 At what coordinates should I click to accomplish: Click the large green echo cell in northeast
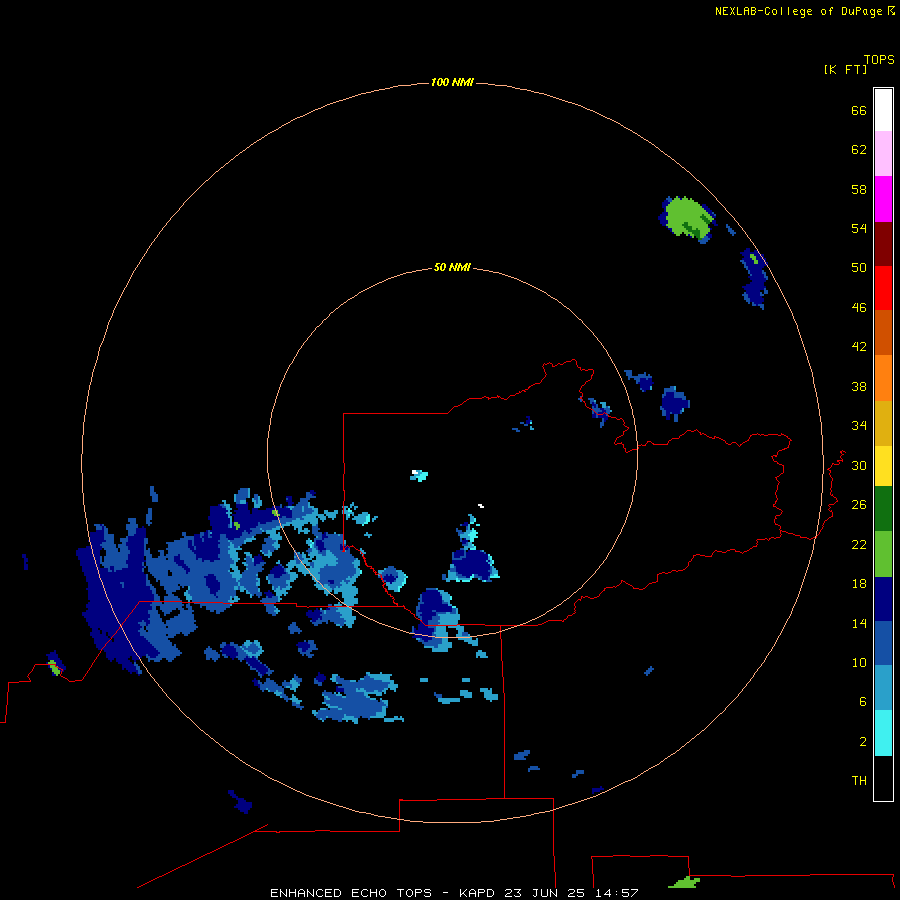point(687,217)
